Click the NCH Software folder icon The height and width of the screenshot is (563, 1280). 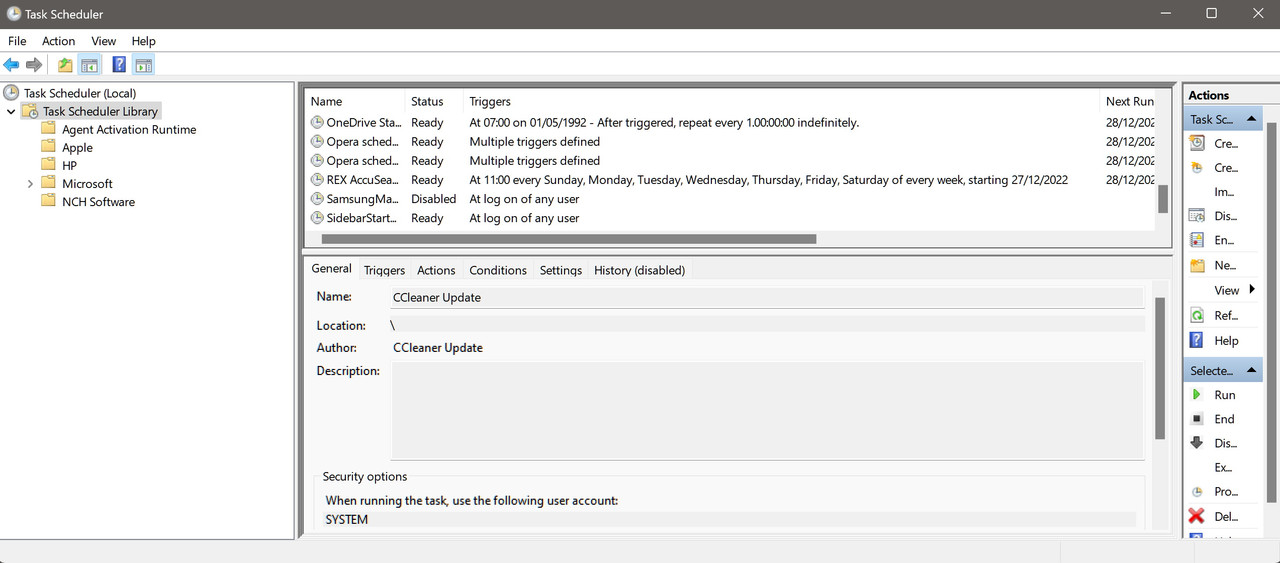tap(48, 201)
